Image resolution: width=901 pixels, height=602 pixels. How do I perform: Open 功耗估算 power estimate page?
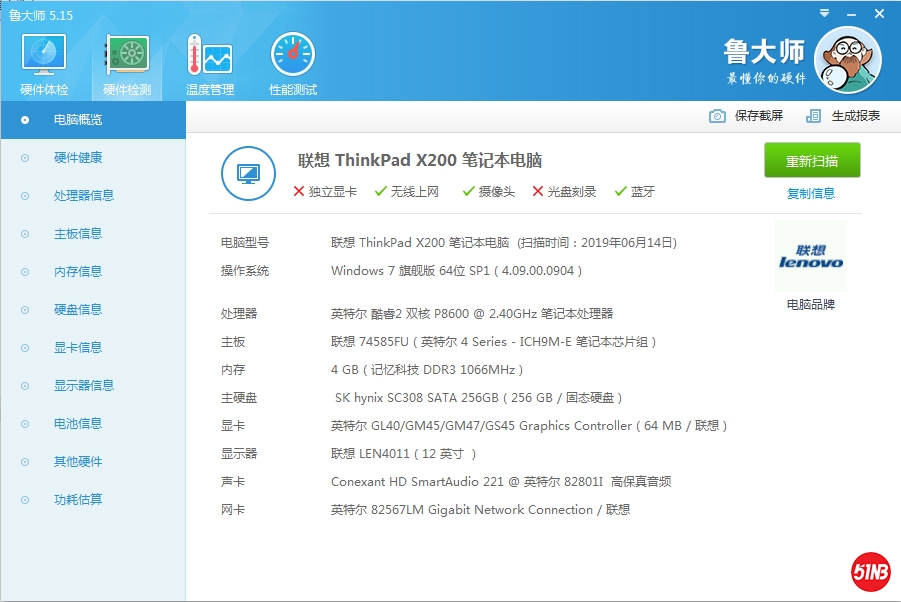click(x=77, y=500)
